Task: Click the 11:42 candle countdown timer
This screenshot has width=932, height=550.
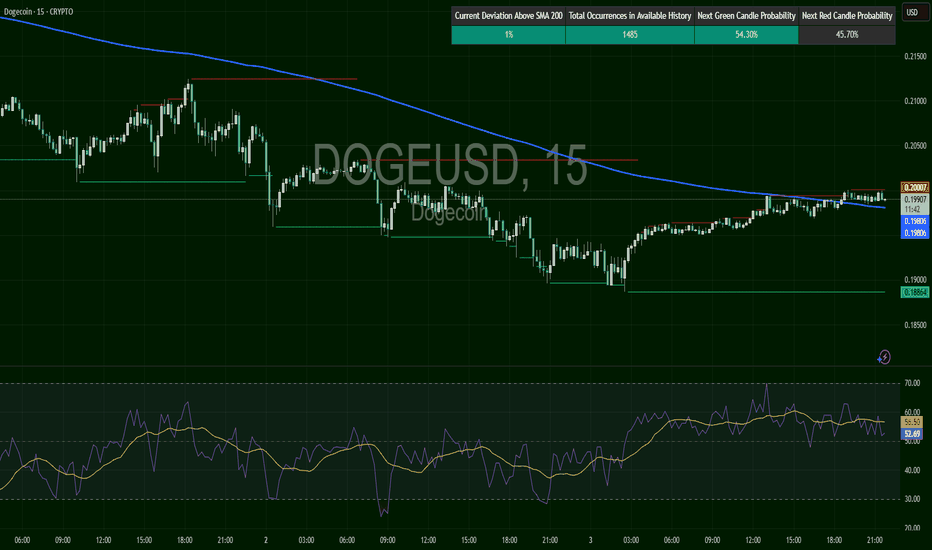Action: tap(912, 209)
